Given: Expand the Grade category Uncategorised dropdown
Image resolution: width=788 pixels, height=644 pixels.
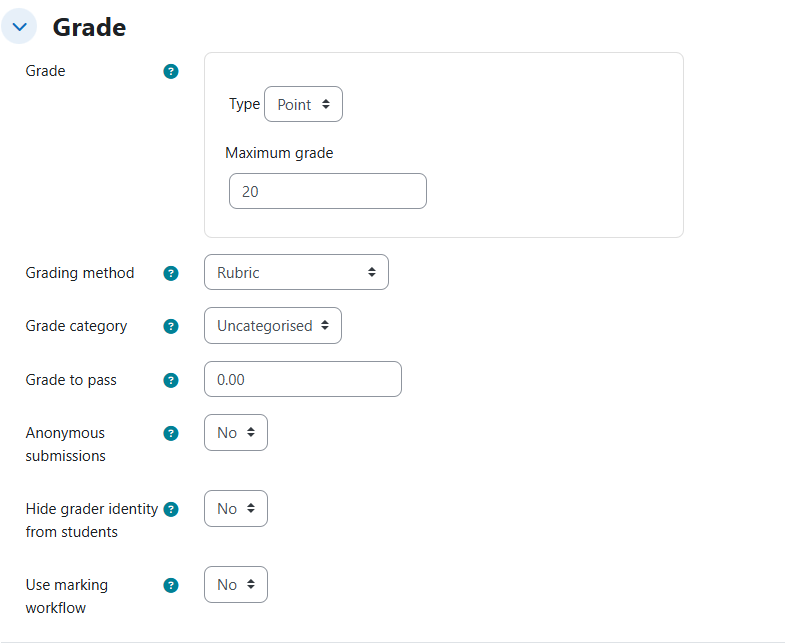Looking at the screenshot, I should pos(273,325).
